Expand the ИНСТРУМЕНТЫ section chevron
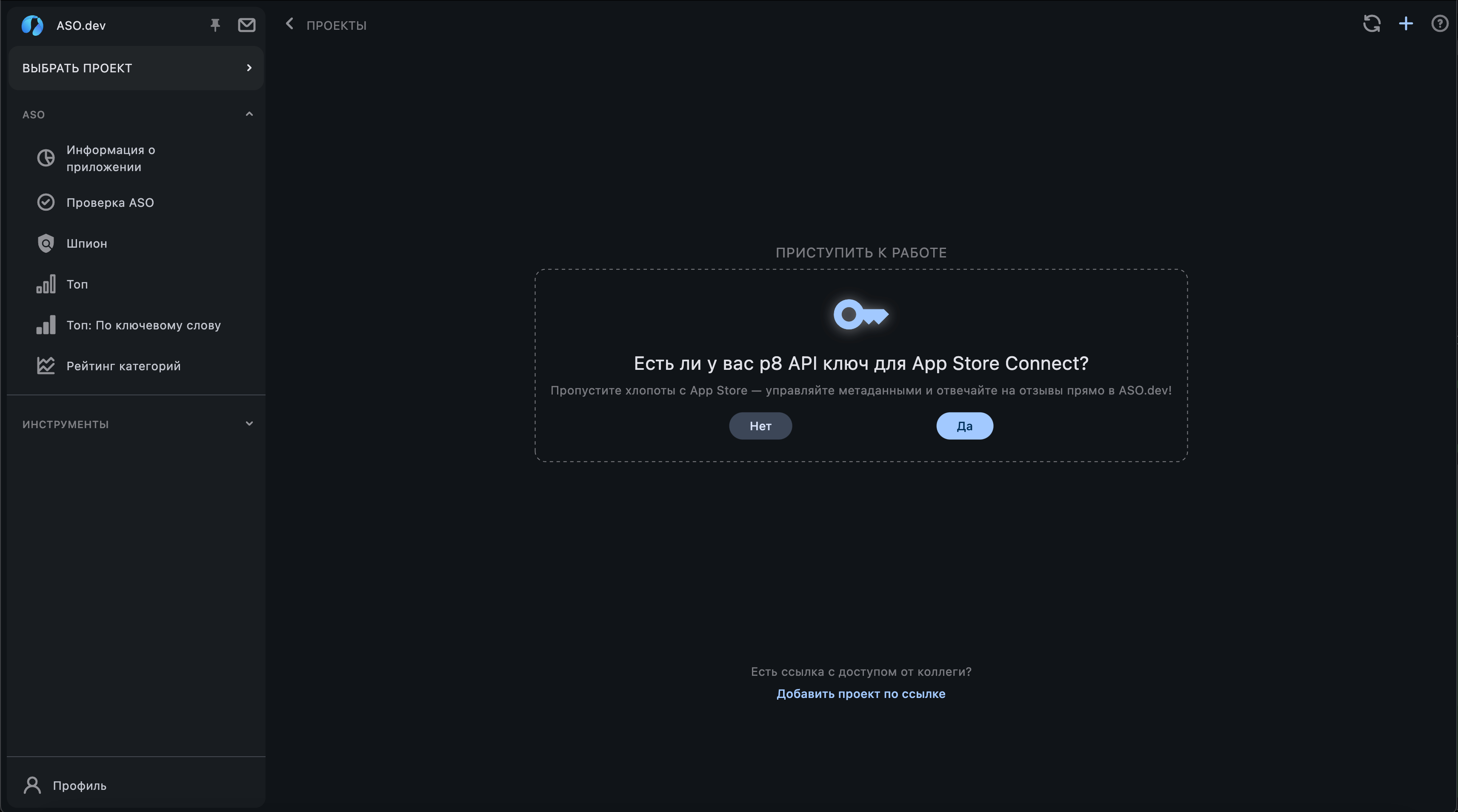 (x=249, y=424)
